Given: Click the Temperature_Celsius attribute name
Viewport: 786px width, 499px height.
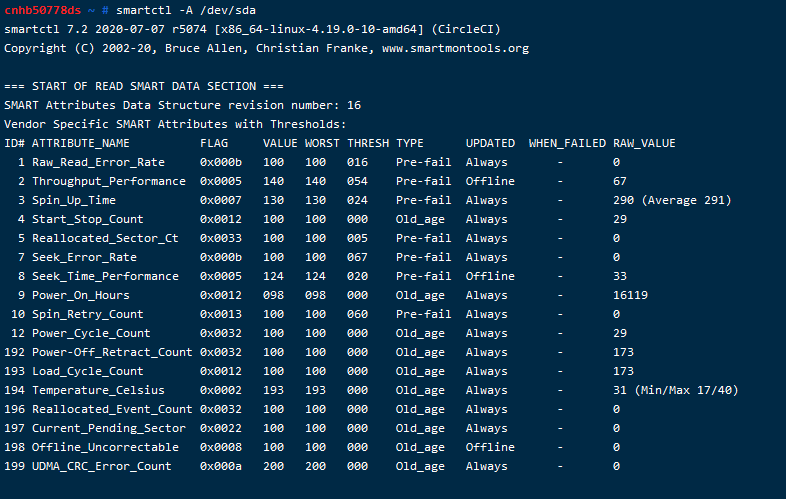Looking at the screenshot, I should click(x=98, y=390).
